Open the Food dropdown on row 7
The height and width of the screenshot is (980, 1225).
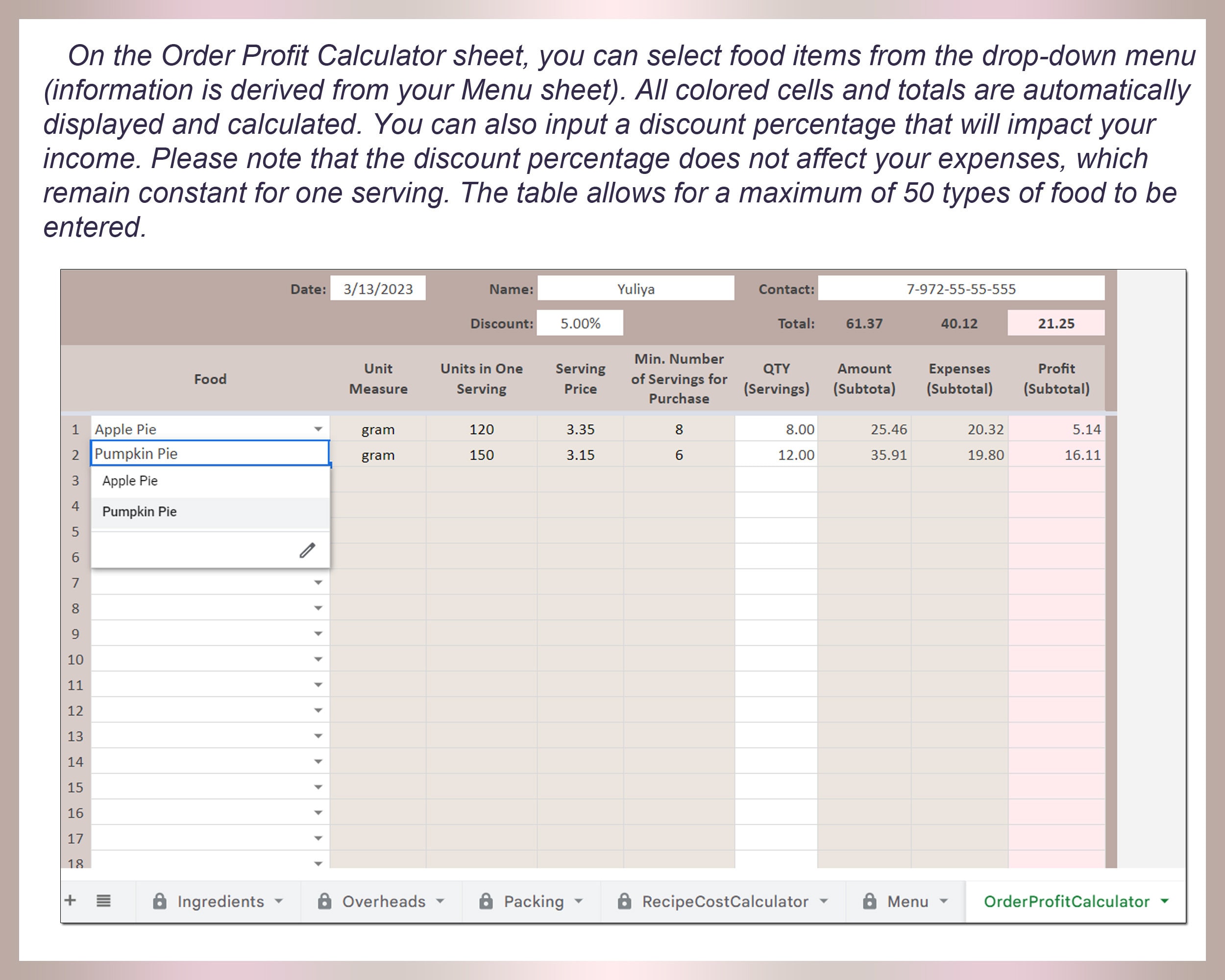point(318,582)
